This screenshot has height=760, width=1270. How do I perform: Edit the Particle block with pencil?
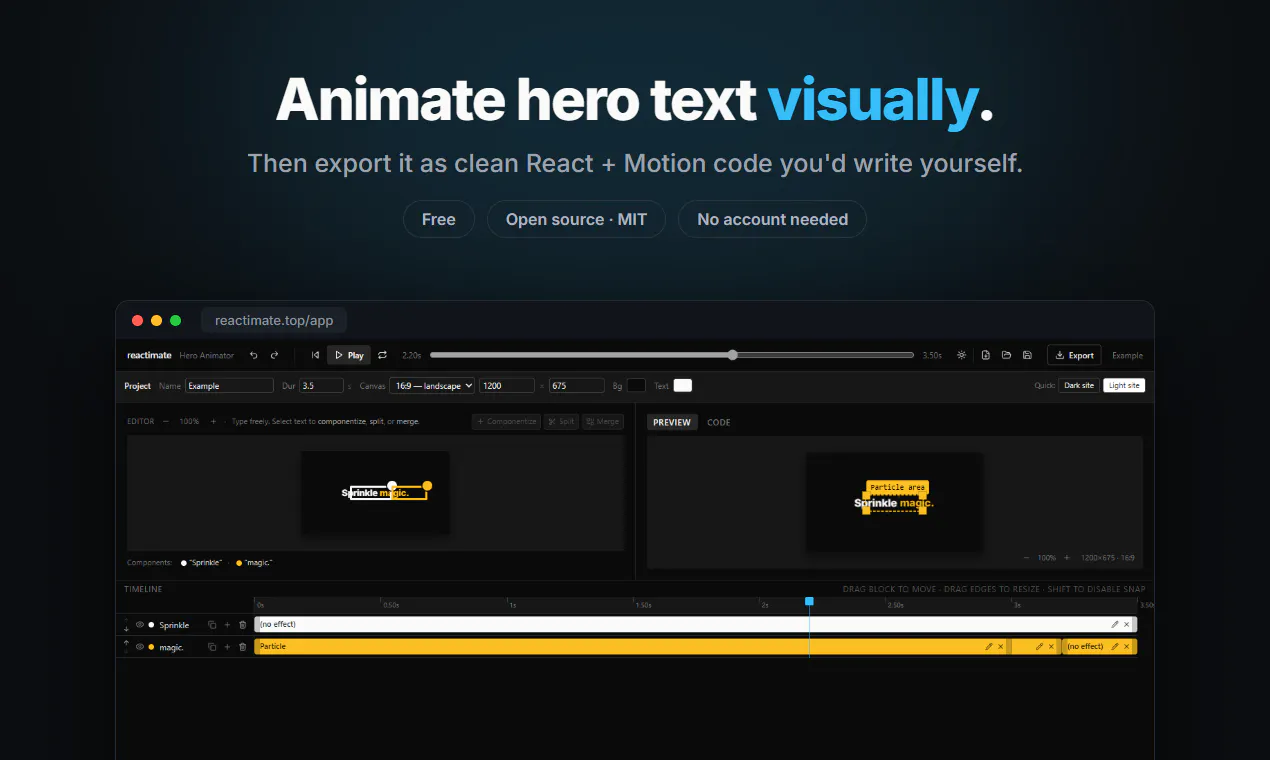(x=989, y=647)
